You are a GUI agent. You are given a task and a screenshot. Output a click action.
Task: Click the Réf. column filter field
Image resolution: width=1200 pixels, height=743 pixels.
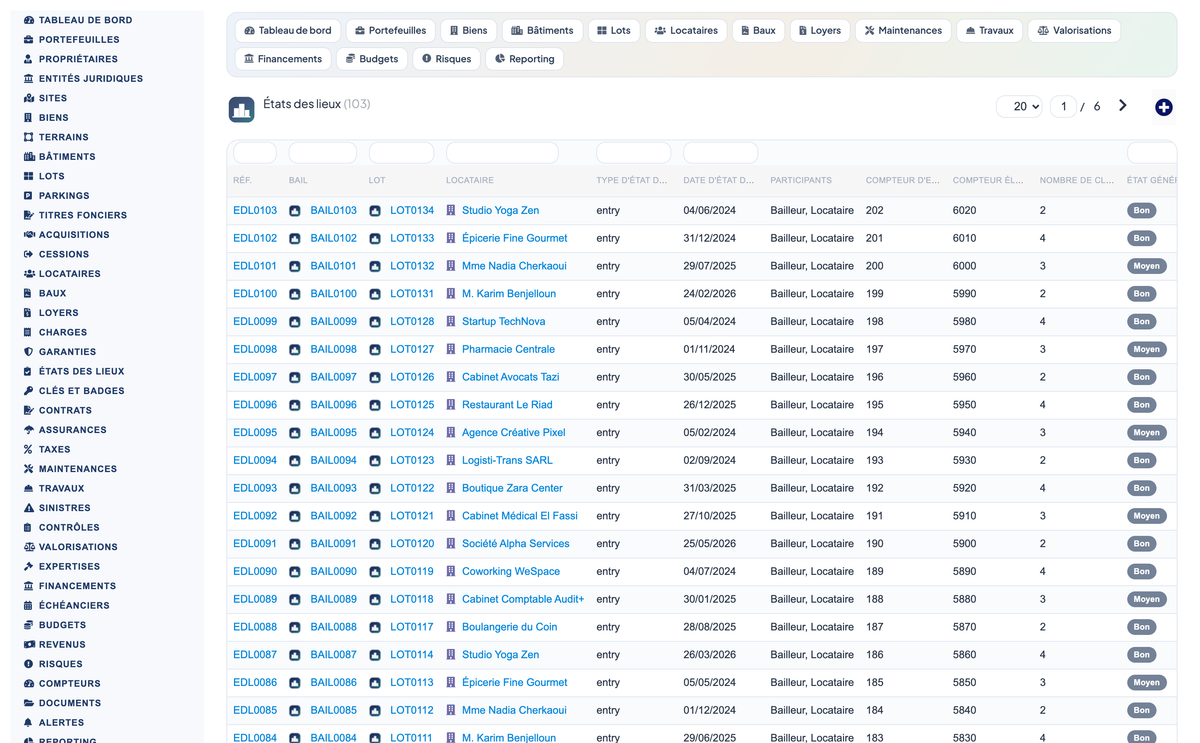tap(255, 153)
